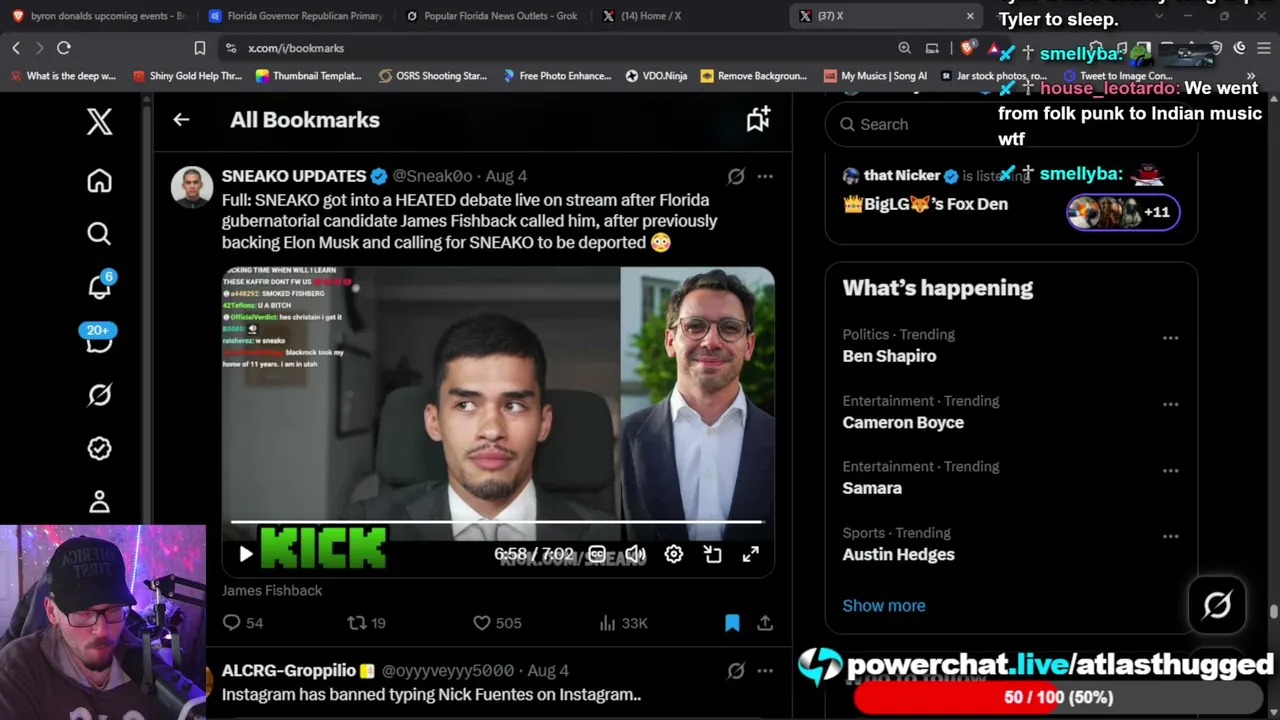The width and height of the screenshot is (1280, 720).
Task: Open VDO.Ninja bookmark
Action: [656, 76]
